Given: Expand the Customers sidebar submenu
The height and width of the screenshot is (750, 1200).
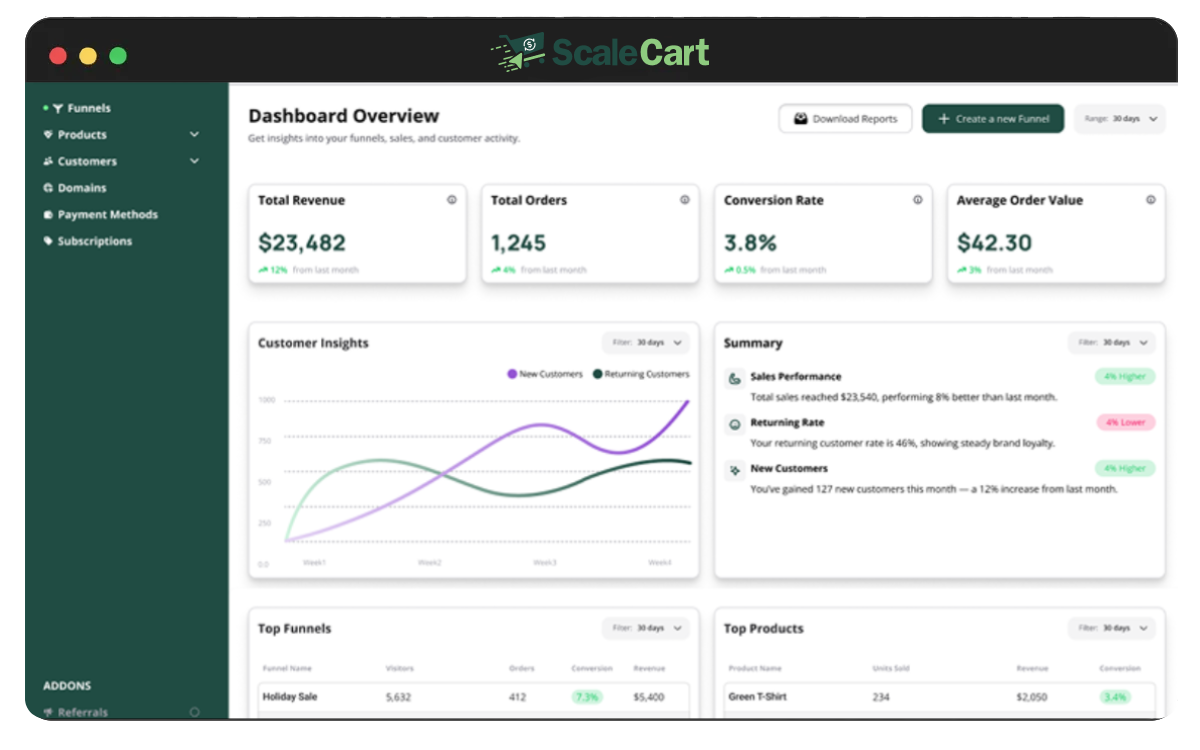Looking at the screenshot, I should pos(194,161).
